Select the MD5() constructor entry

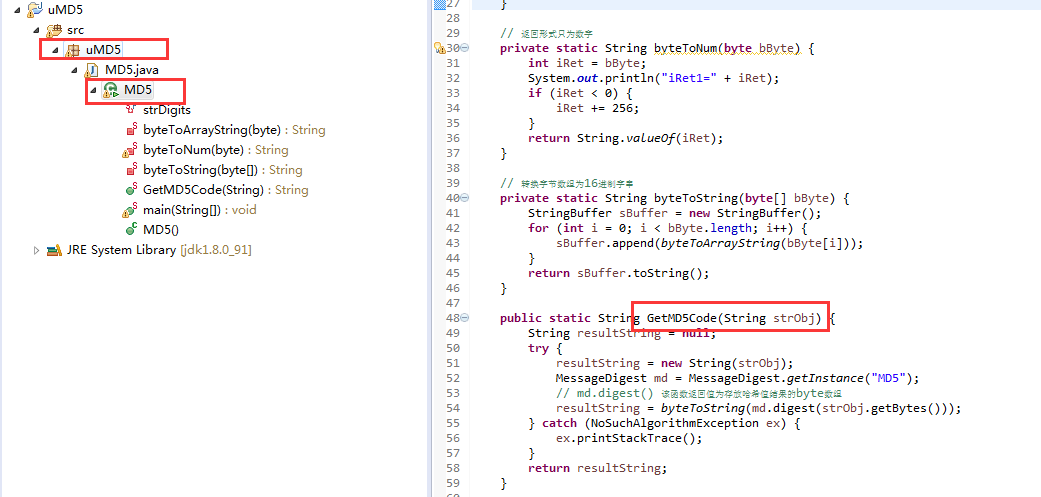[x=161, y=230]
